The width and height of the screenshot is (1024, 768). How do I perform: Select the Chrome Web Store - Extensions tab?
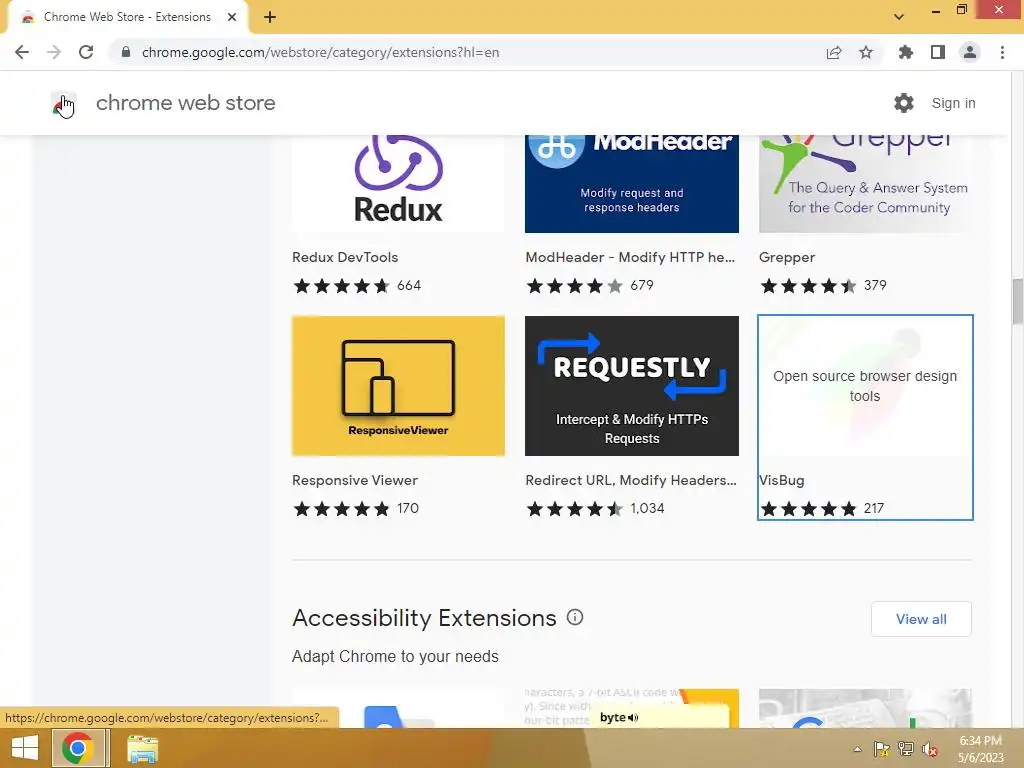coord(127,17)
